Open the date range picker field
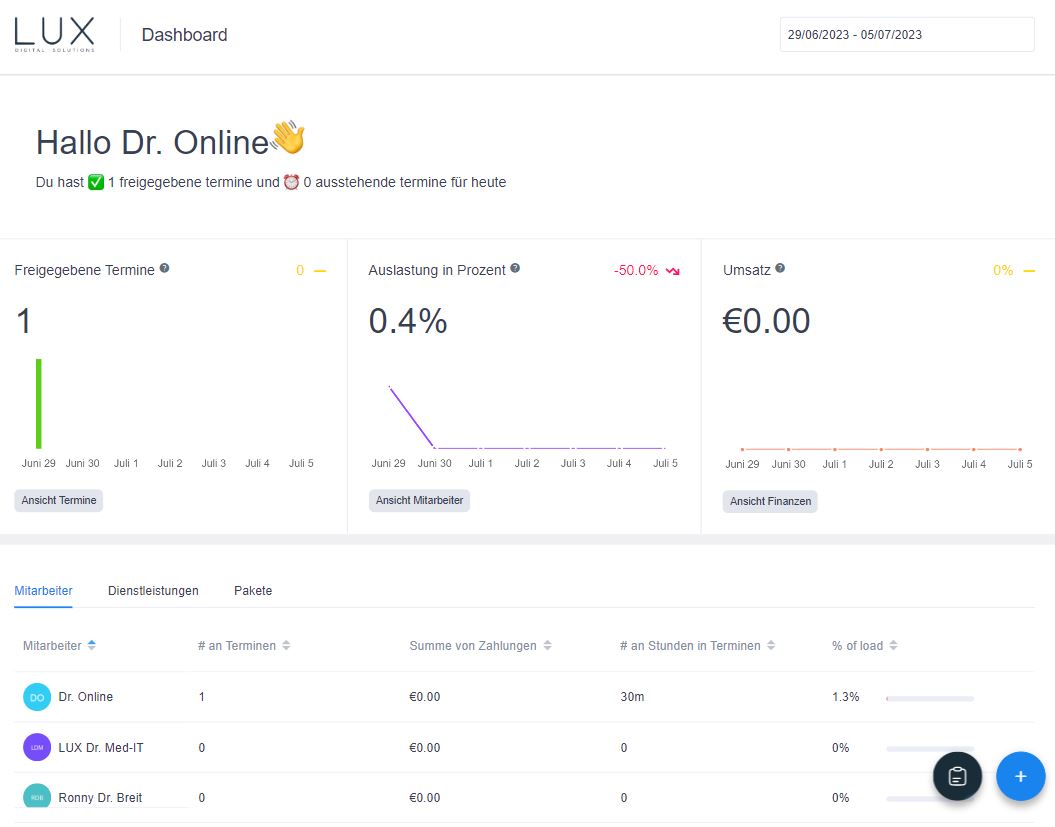This screenshot has width=1055, height=827. coord(906,34)
